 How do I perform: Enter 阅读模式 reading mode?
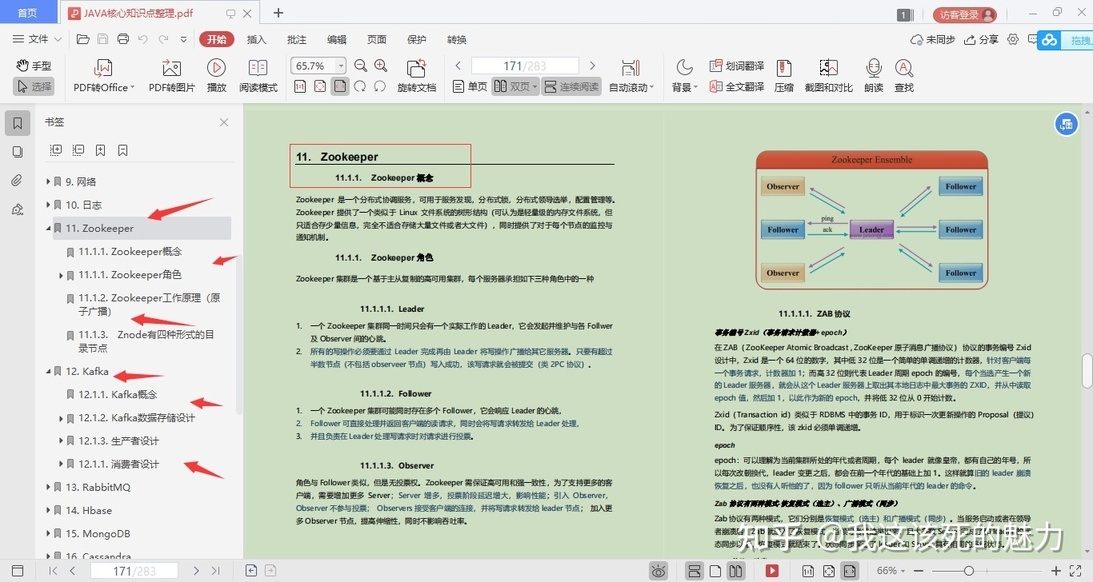258,76
